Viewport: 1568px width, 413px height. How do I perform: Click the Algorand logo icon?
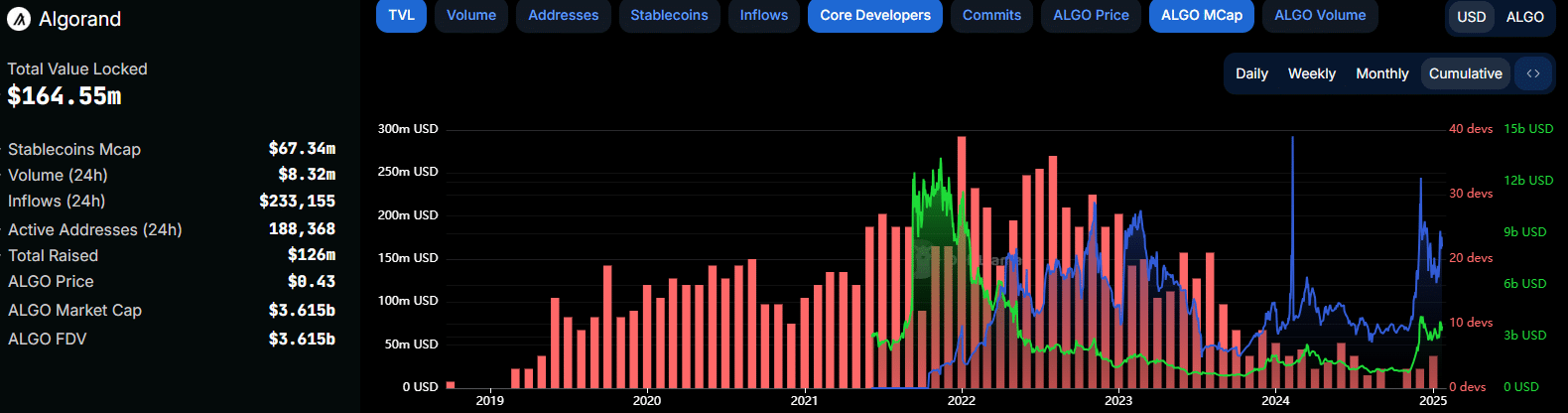pyautogui.click(x=19, y=19)
